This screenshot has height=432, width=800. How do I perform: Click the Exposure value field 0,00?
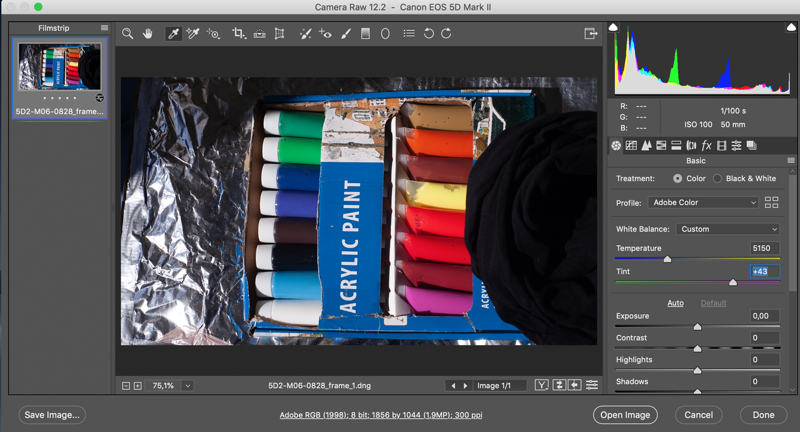point(764,316)
